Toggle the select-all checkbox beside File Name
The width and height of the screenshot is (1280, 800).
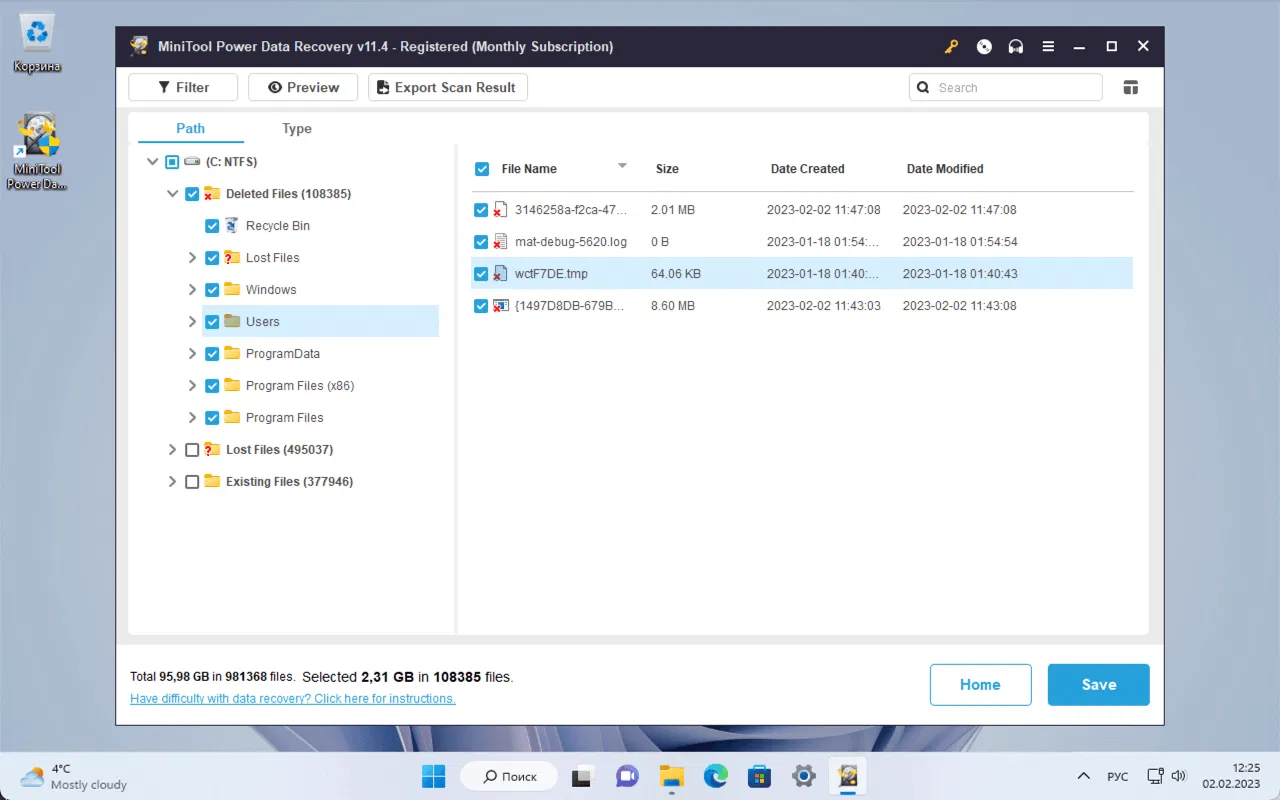coord(482,169)
